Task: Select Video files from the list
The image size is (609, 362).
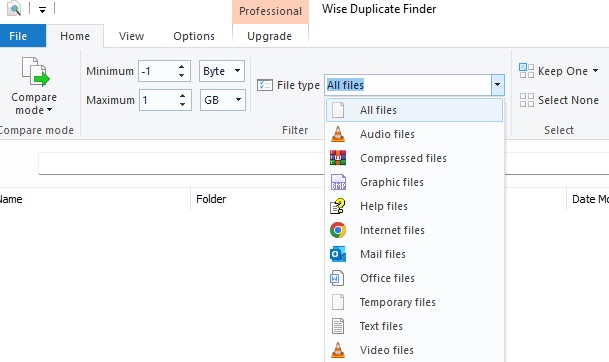Action: click(414, 350)
